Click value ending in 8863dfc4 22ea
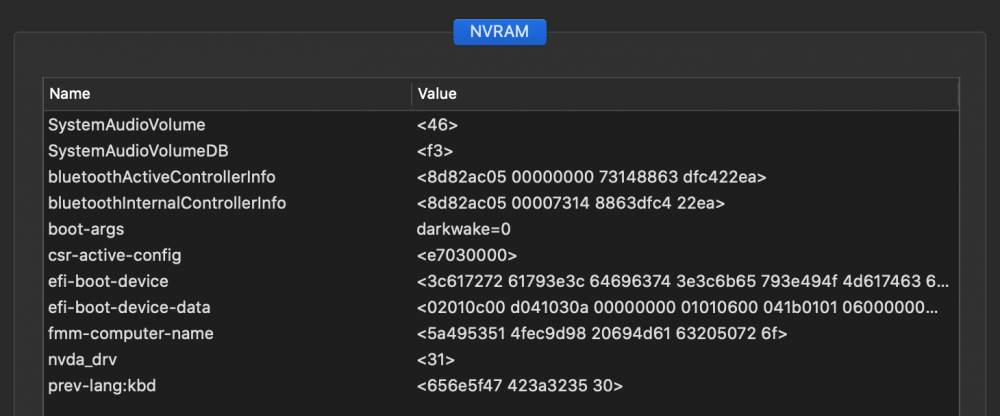Viewport: 1000px width, 416px height. 571,204
